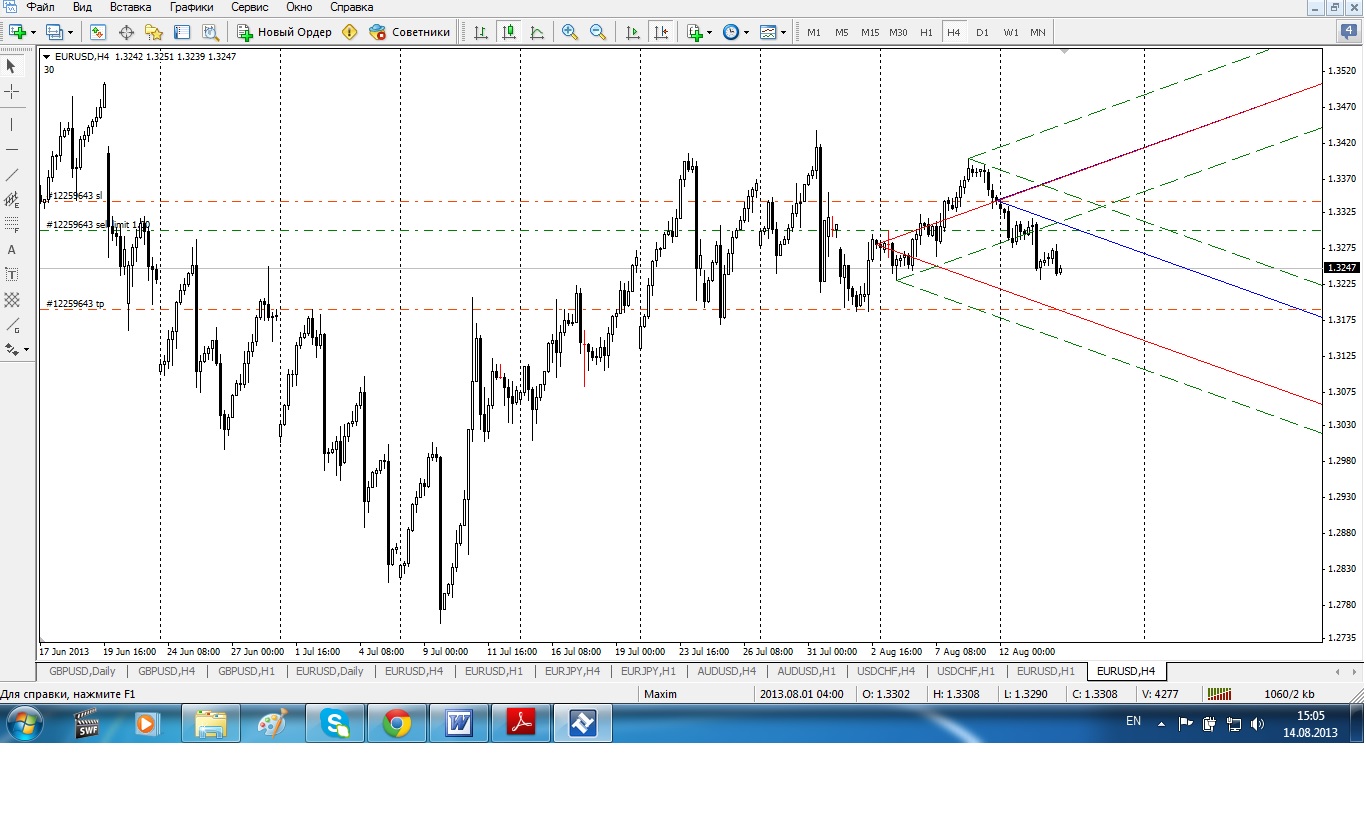Image resolution: width=1366 pixels, height=821 pixels.
Task: Toggle the Советники auto-trading button
Action: click(410, 32)
